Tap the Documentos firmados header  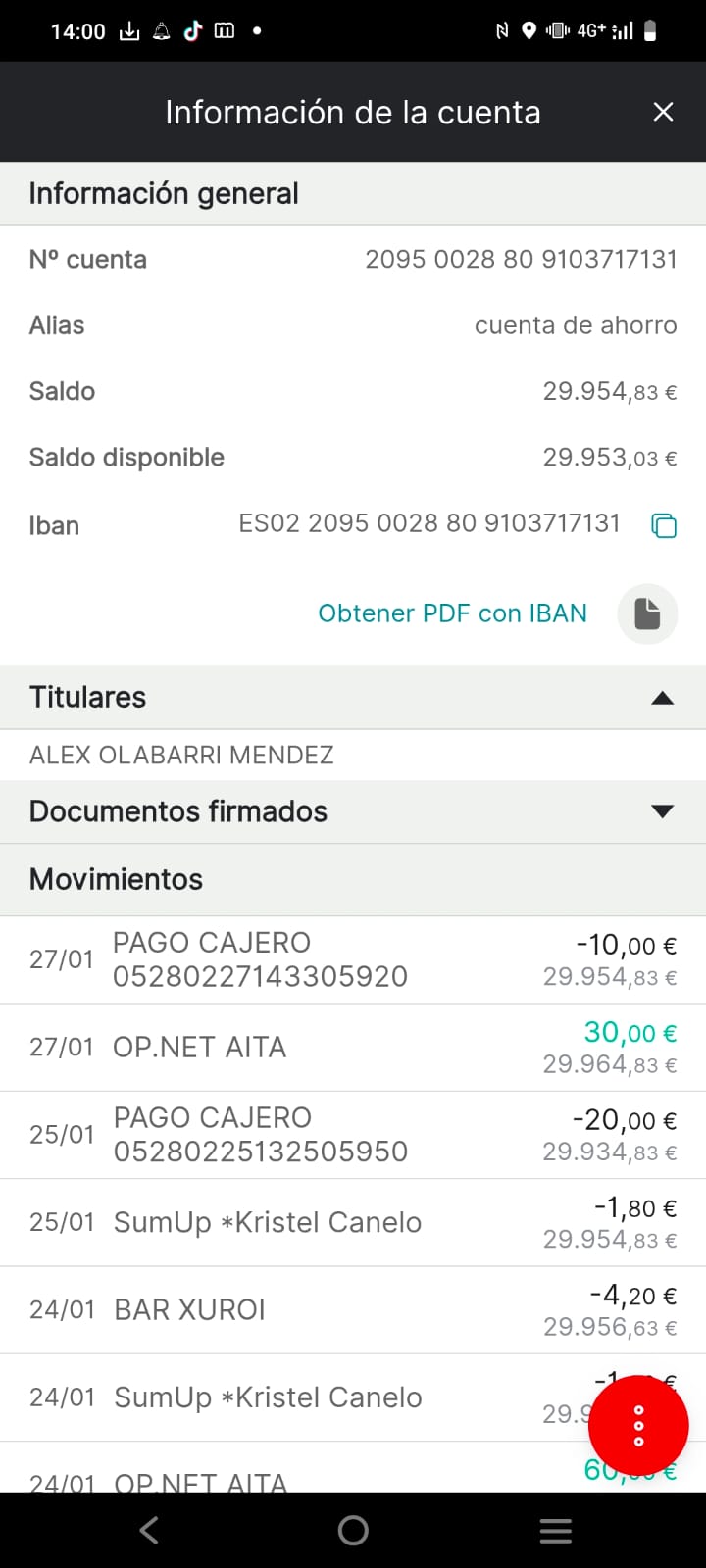click(x=178, y=811)
